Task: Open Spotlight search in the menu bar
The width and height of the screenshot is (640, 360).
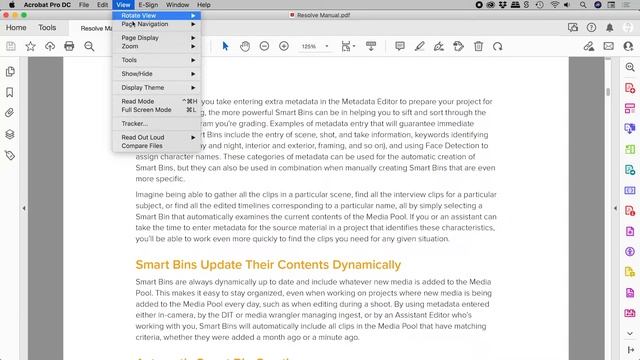Action: [x=583, y=5]
